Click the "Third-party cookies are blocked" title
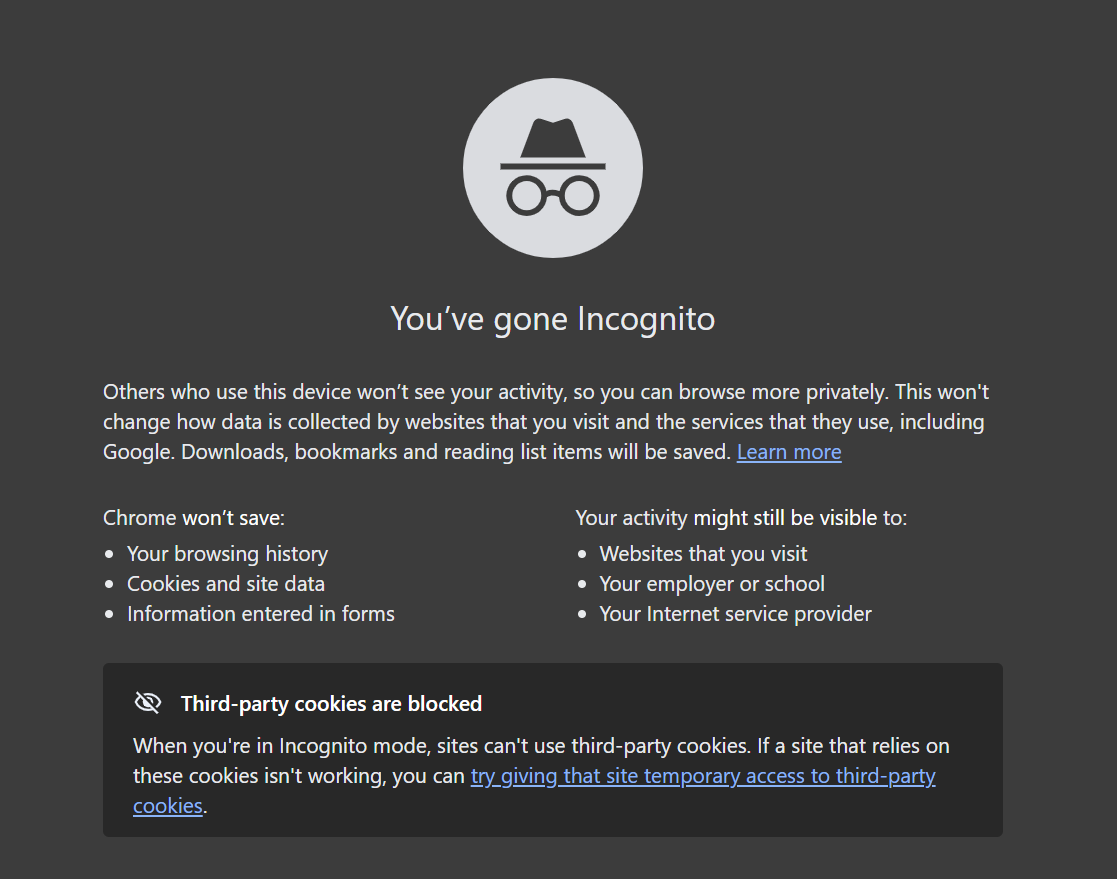This screenshot has width=1117, height=879. (331, 704)
